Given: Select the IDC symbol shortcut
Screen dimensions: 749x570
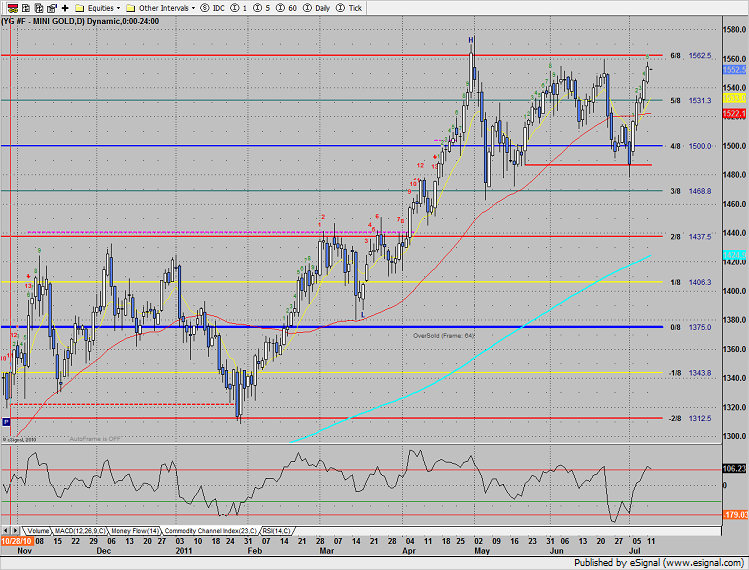Looking at the screenshot, I should (x=213, y=8).
